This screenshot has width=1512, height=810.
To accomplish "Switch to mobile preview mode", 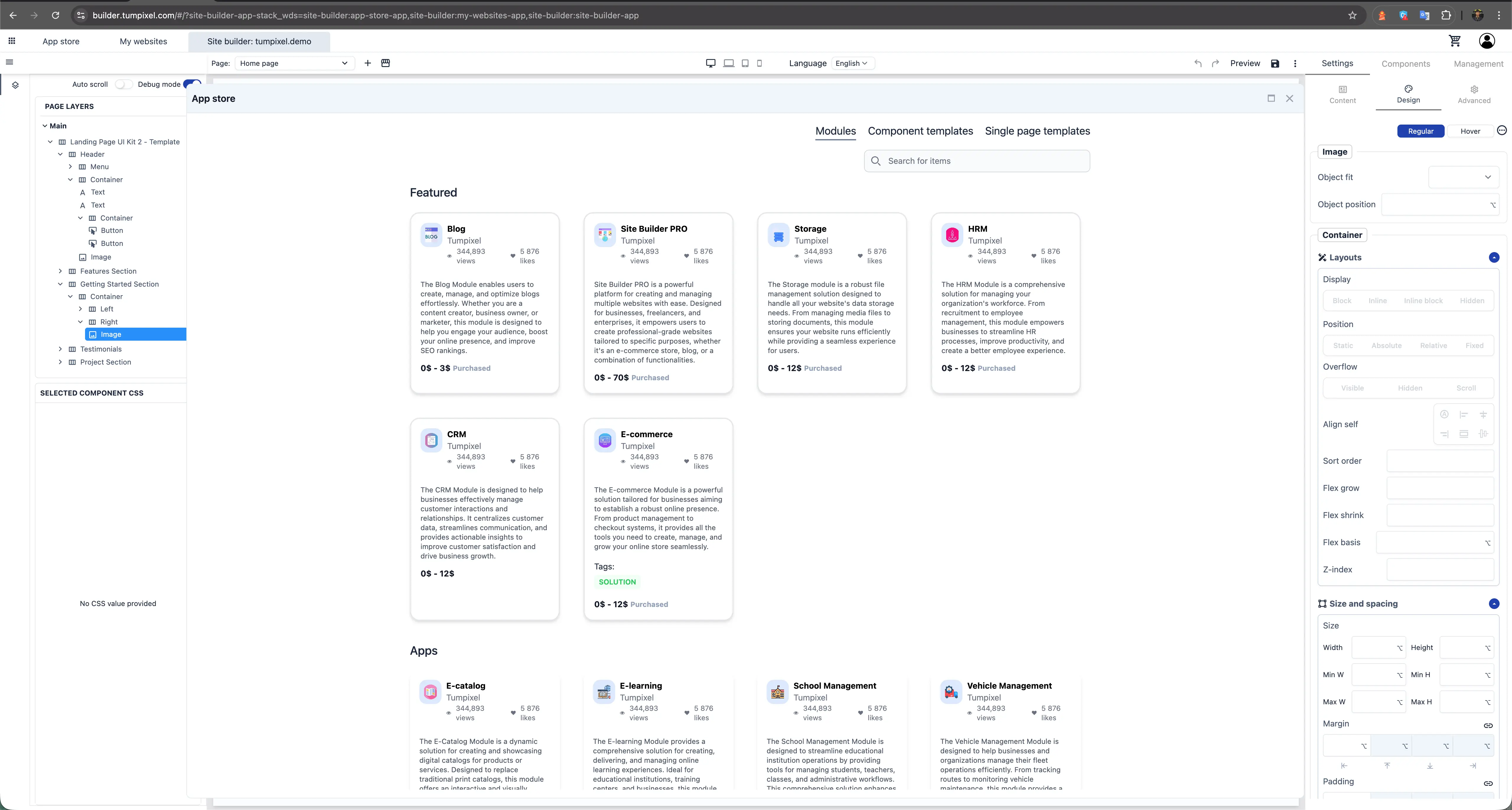I will tap(759, 63).
